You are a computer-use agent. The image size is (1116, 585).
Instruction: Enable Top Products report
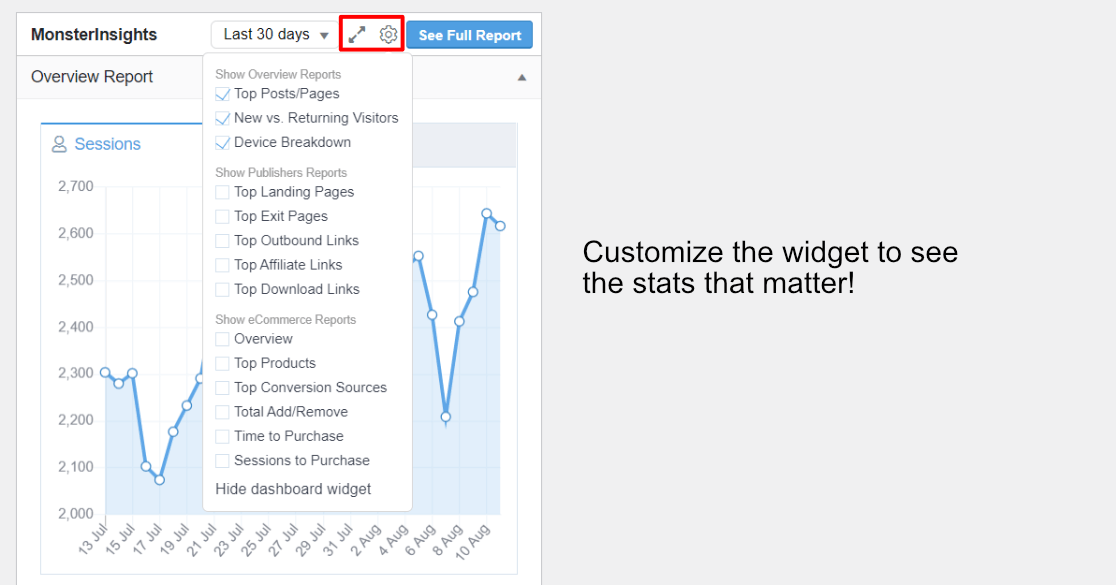pyautogui.click(x=222, y=363)
